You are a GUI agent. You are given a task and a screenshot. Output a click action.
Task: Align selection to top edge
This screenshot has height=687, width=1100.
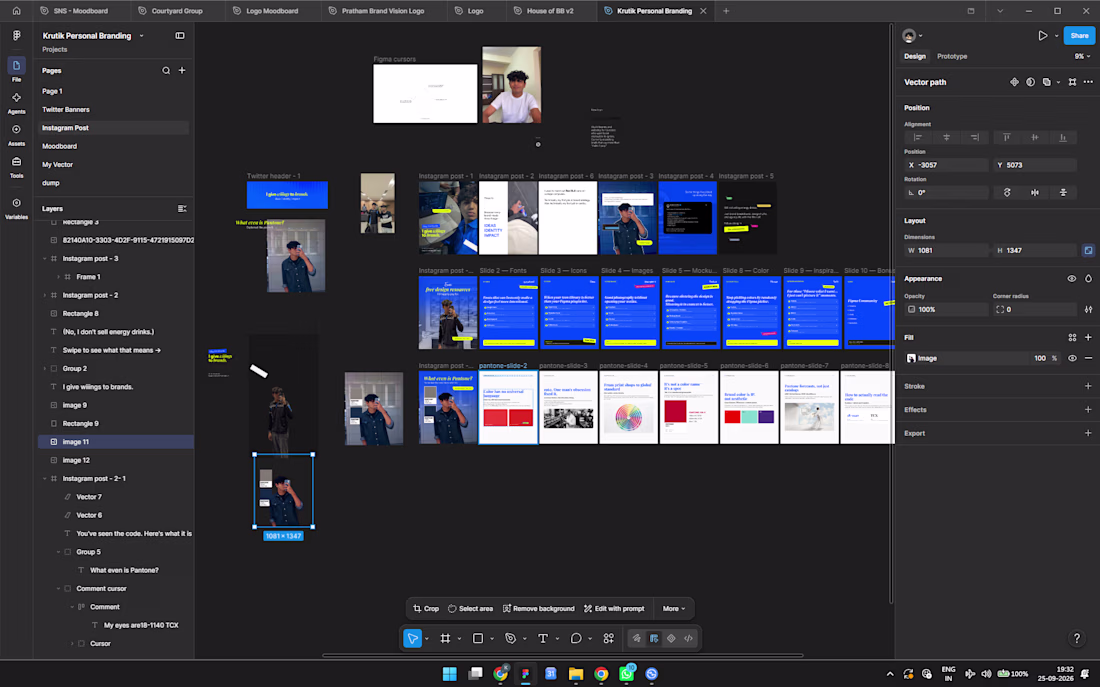1007,138
